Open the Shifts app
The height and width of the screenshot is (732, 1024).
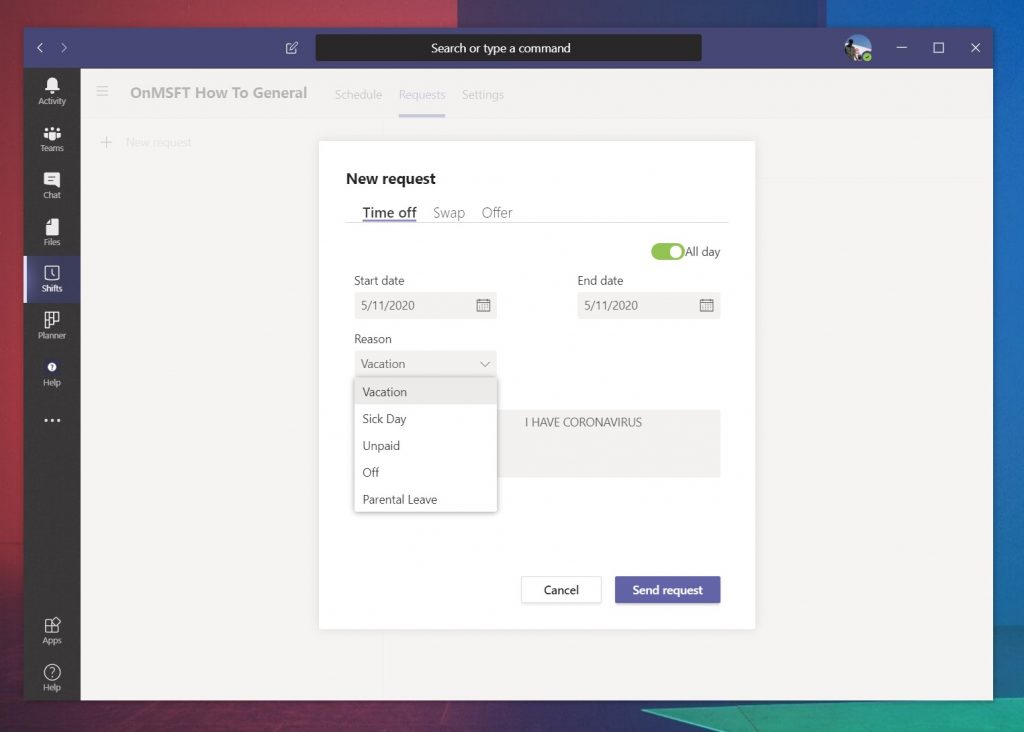[52, 279]
